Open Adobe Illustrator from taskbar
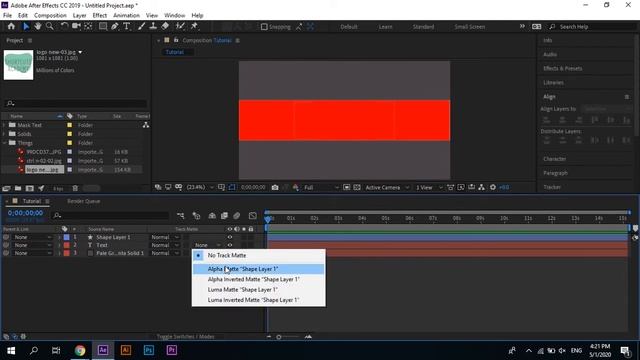Image resolution: width=640 pixels, height=360 pixels. point(126,350)
